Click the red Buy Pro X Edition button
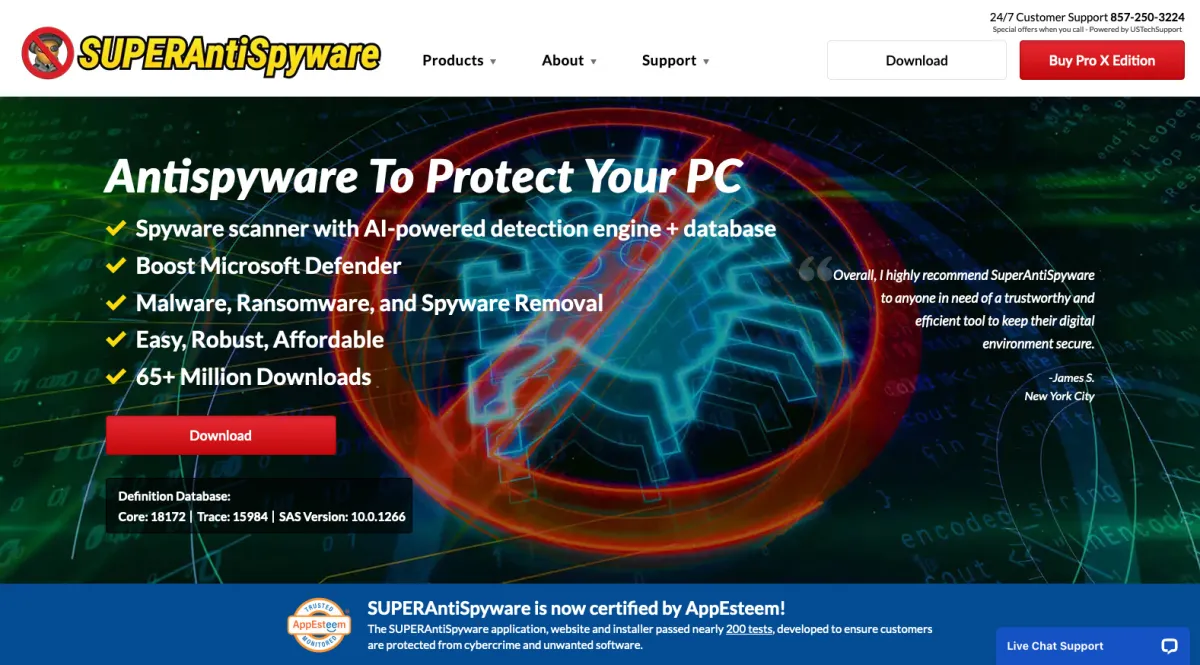Screen dimensions: 1200x665 pyautogui.click(x=1102, y=60)
